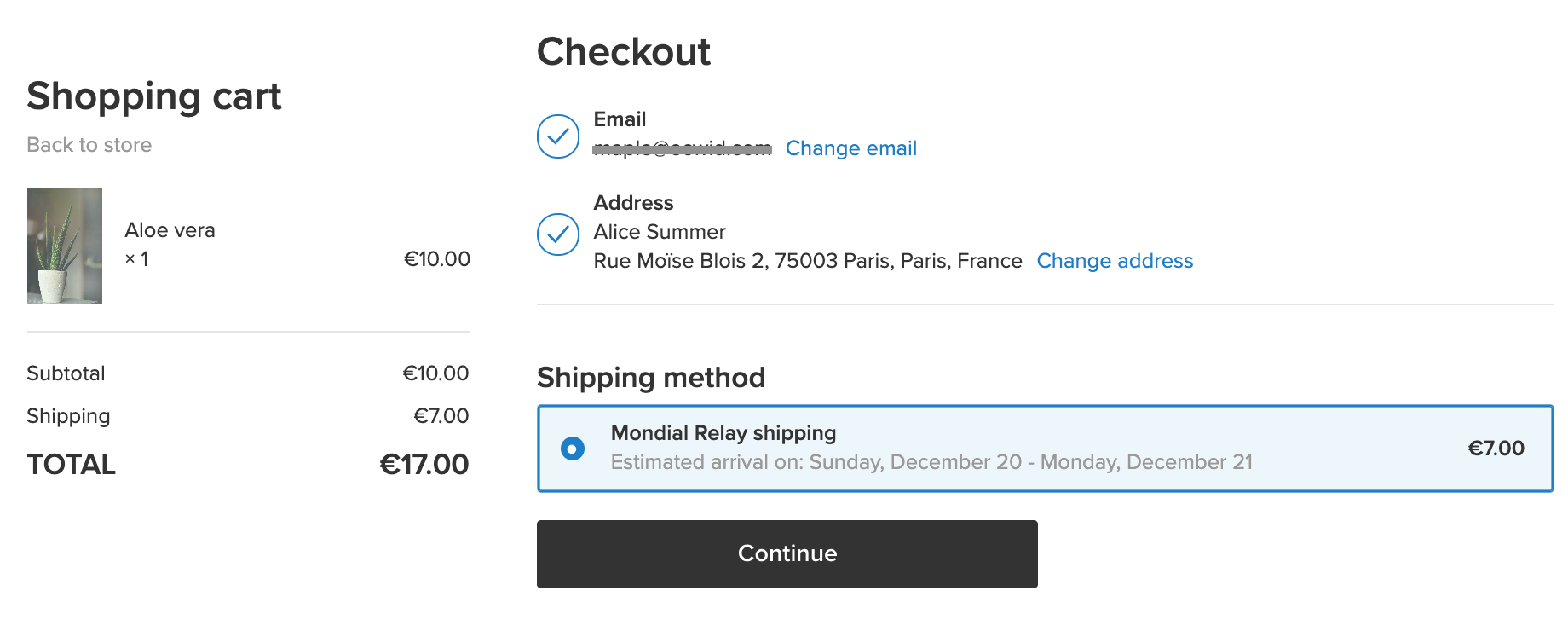Click the Continue button
Viewport: 1568px width, 631px height.
point(787,554)
